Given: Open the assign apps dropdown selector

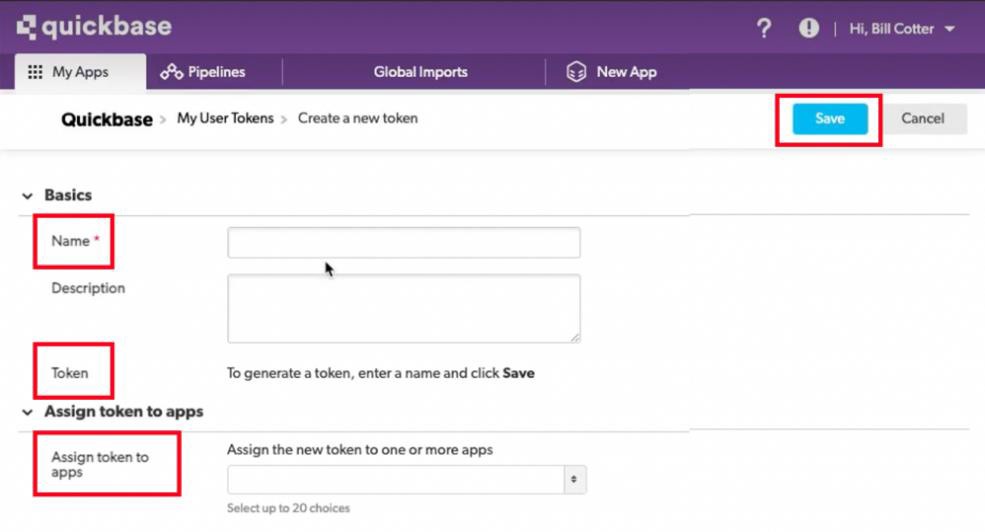Looking at the screenshot, I should point(406,479).
